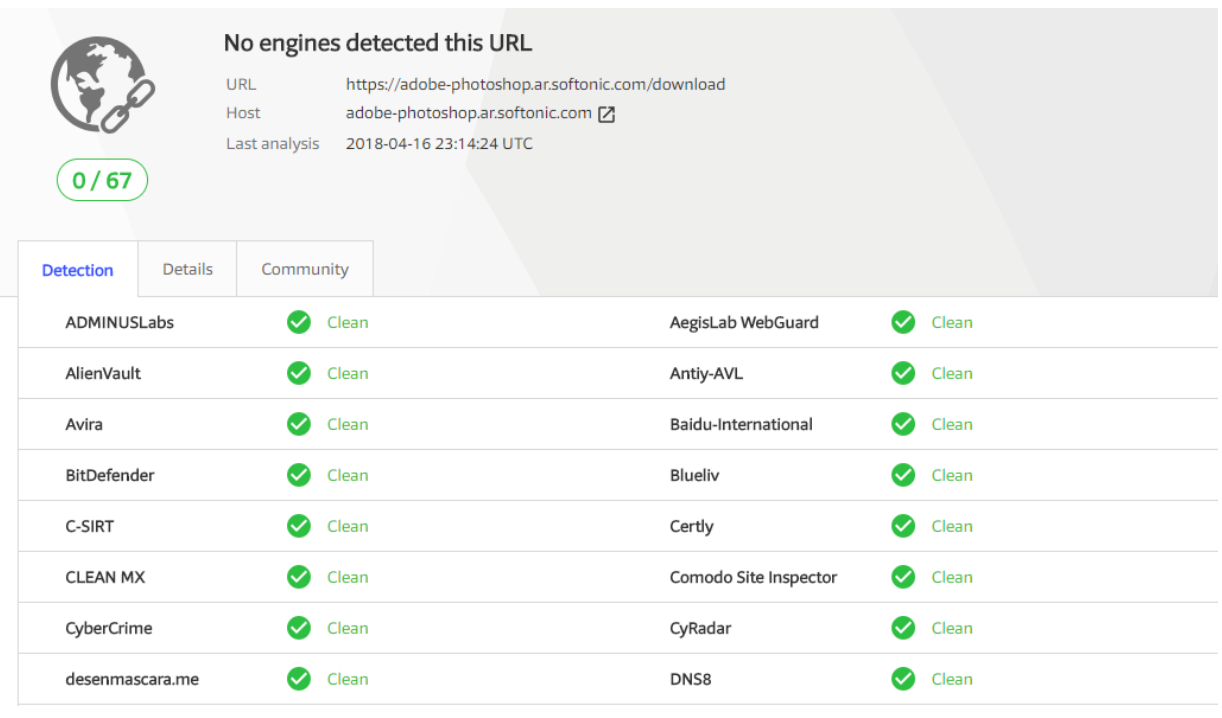This screenshot has width=1222, height=718.
Task: Click the Clean result for AlienVault
Action: pos(348,373)
